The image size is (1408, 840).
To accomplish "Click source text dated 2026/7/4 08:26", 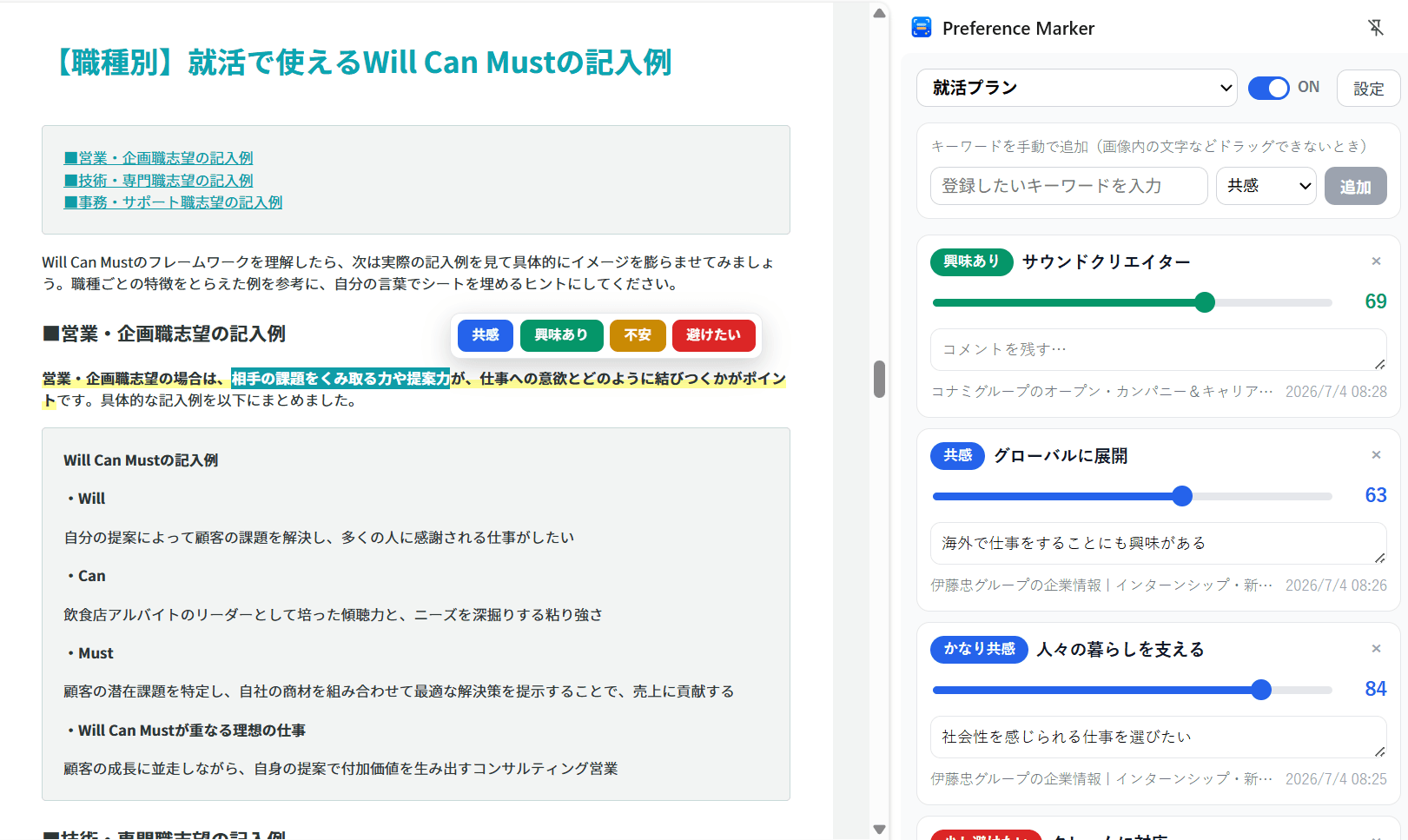I will (x=1101, y=585).
